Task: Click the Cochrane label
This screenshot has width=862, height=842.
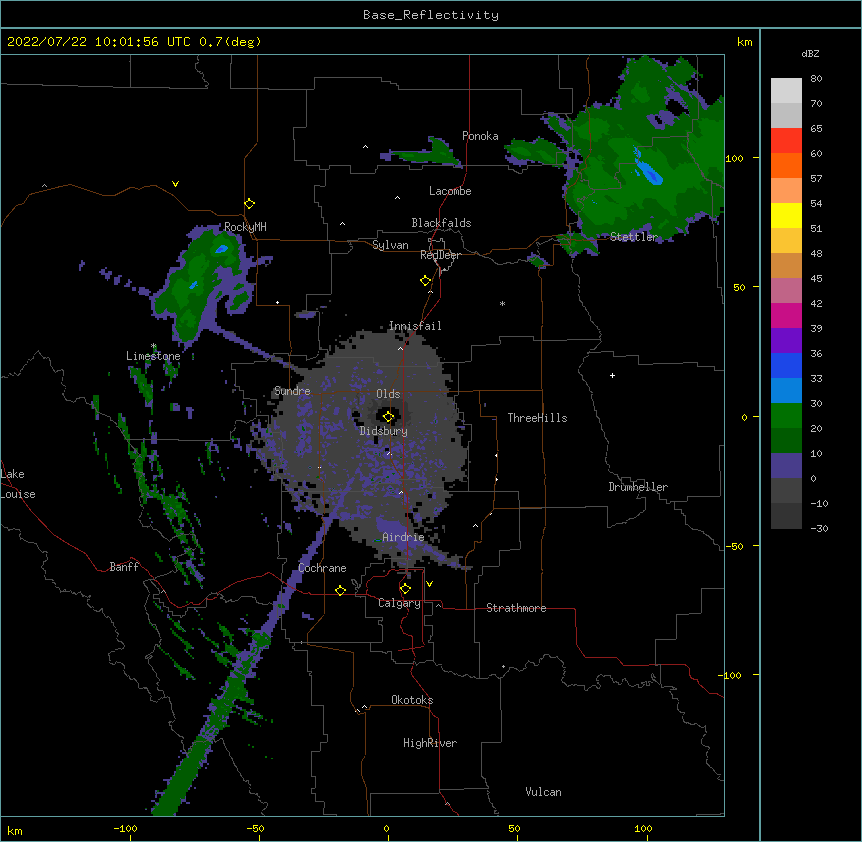Action: click(x=322, y=568)
